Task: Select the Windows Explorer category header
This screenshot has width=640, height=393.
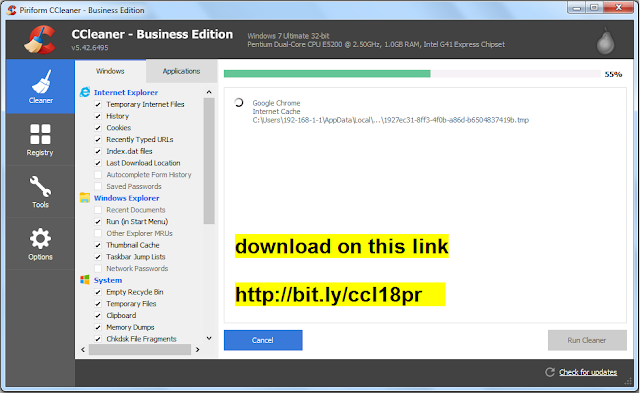Action: [x=127, y=198]
